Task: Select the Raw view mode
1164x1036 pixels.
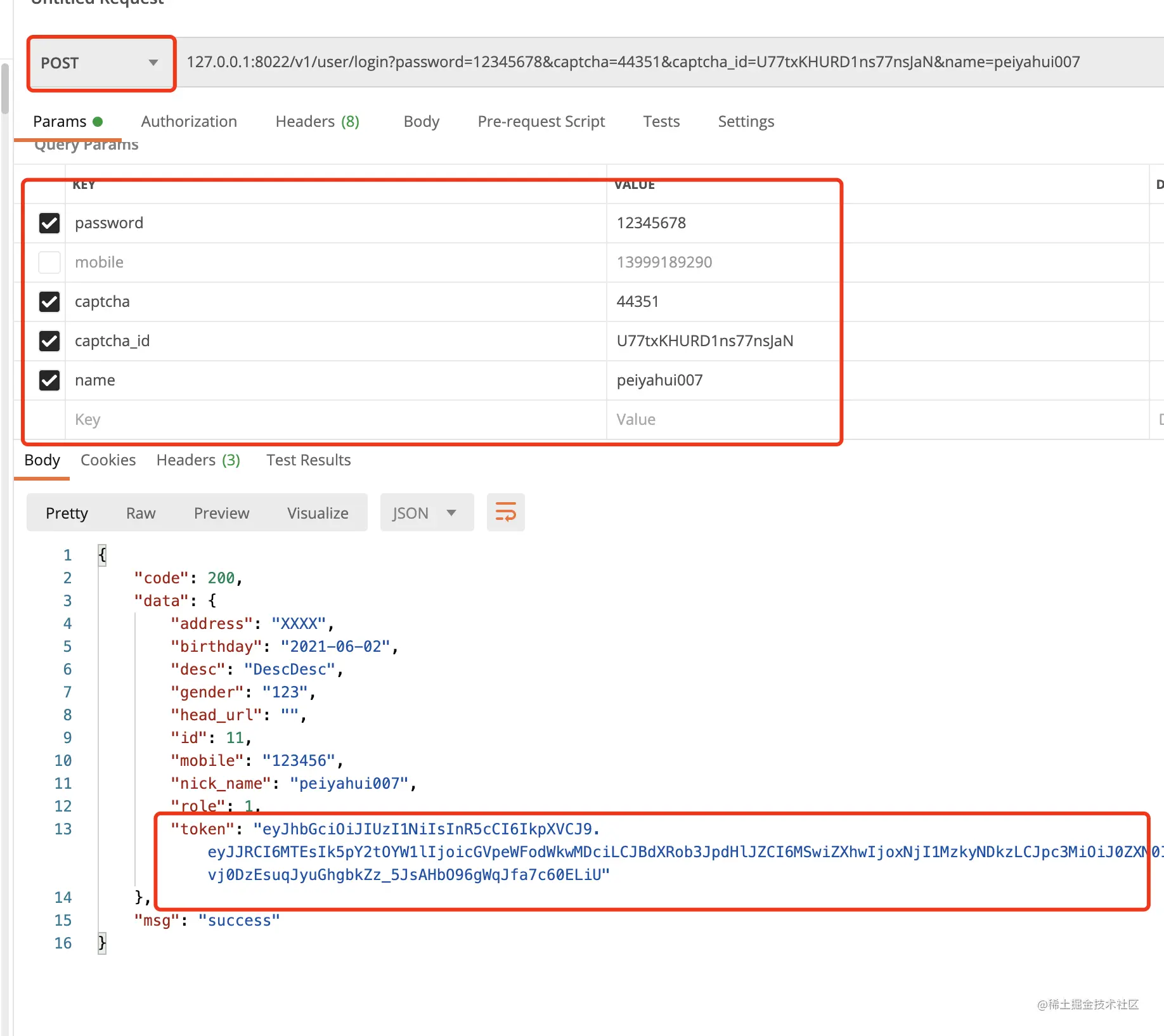Action: coord(141,513)
